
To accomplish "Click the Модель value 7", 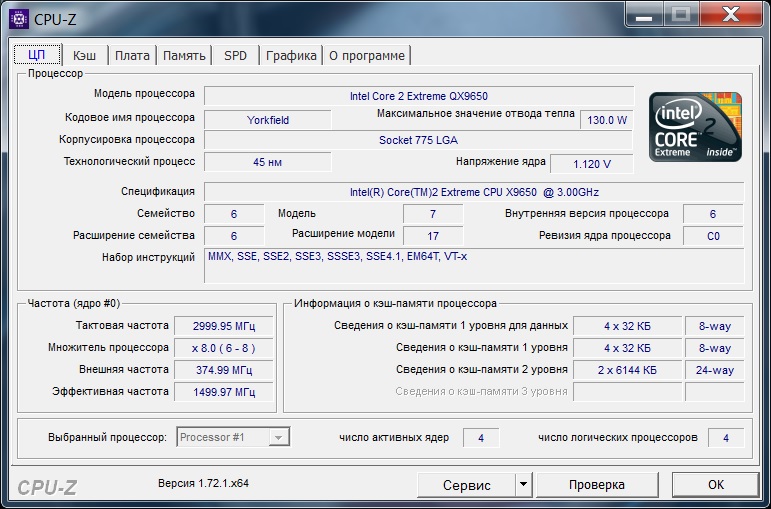I will (x=433, y=214).
